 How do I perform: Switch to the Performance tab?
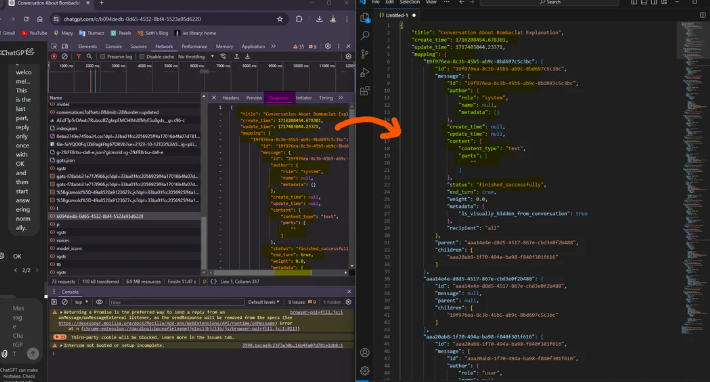coord(194,46)
